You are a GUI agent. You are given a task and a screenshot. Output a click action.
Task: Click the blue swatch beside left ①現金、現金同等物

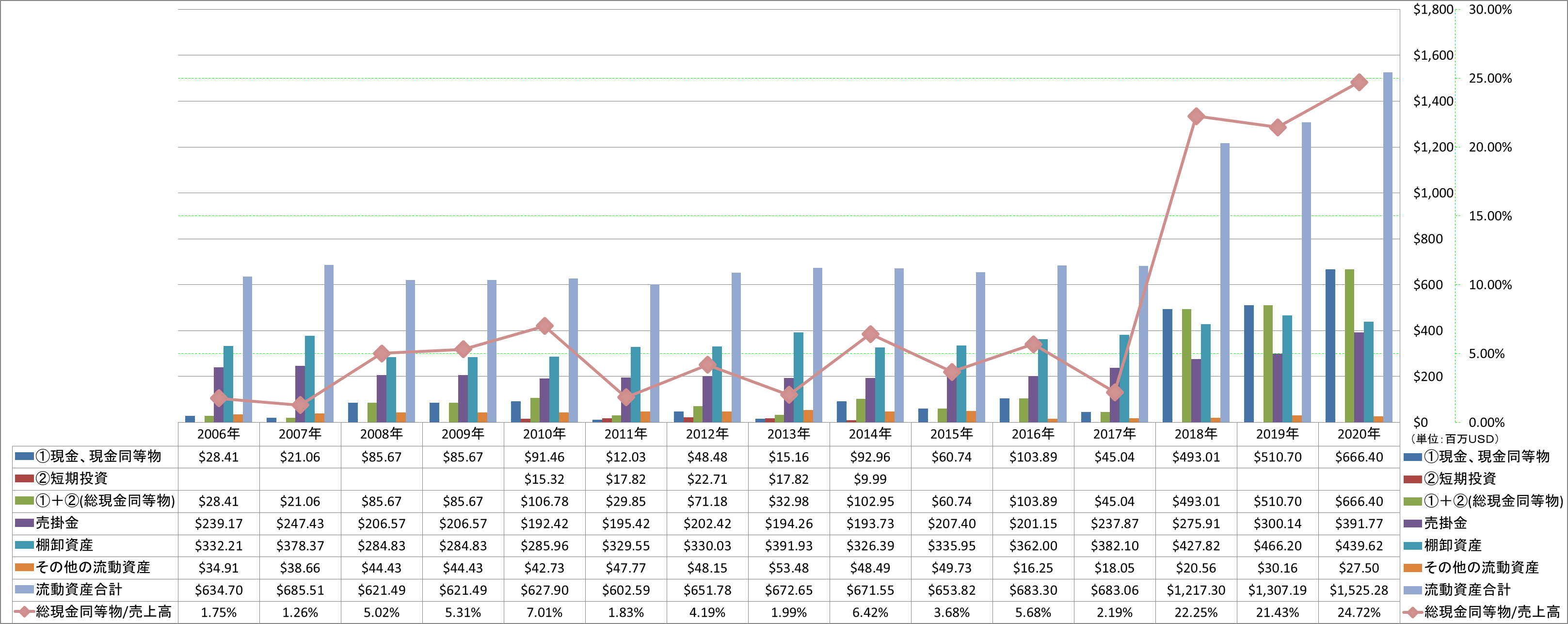(x=24, y=457)
